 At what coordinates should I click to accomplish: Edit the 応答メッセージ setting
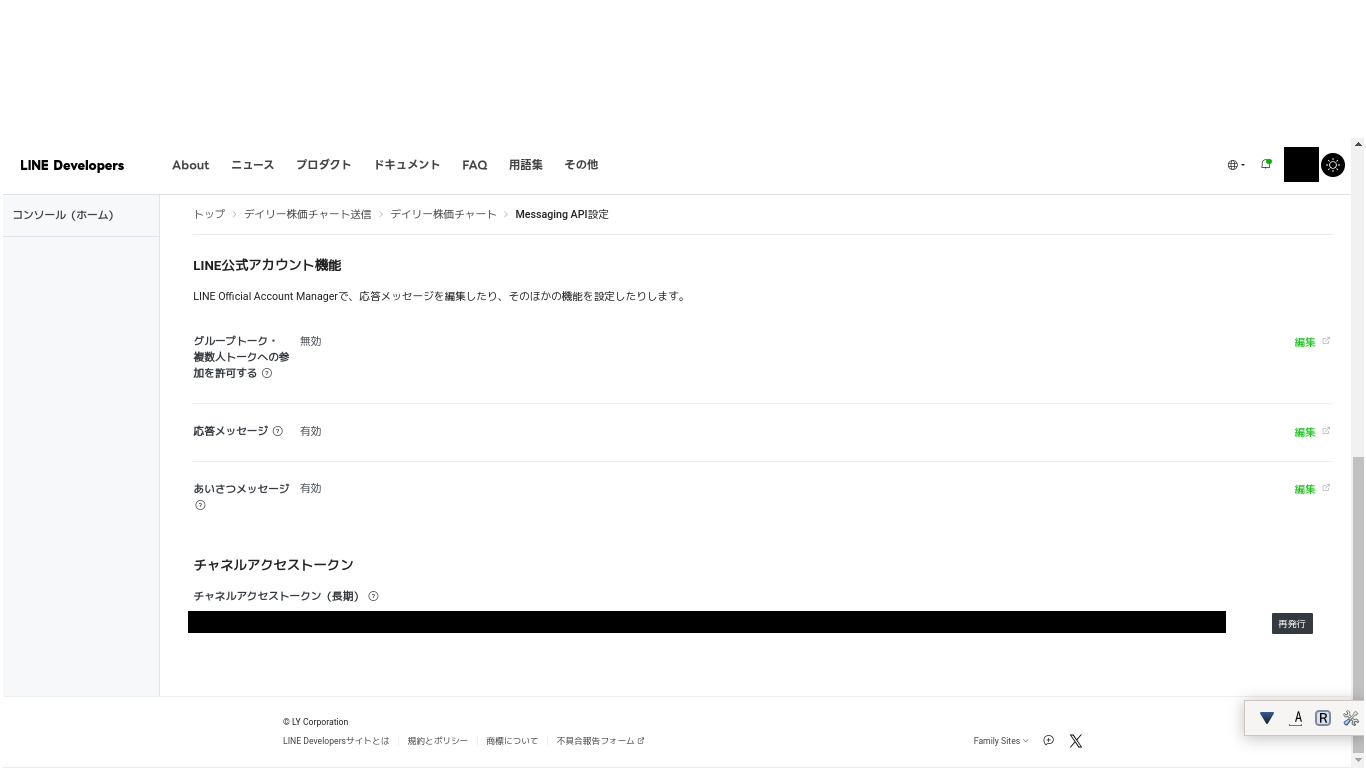click(x=1311, y=432)
